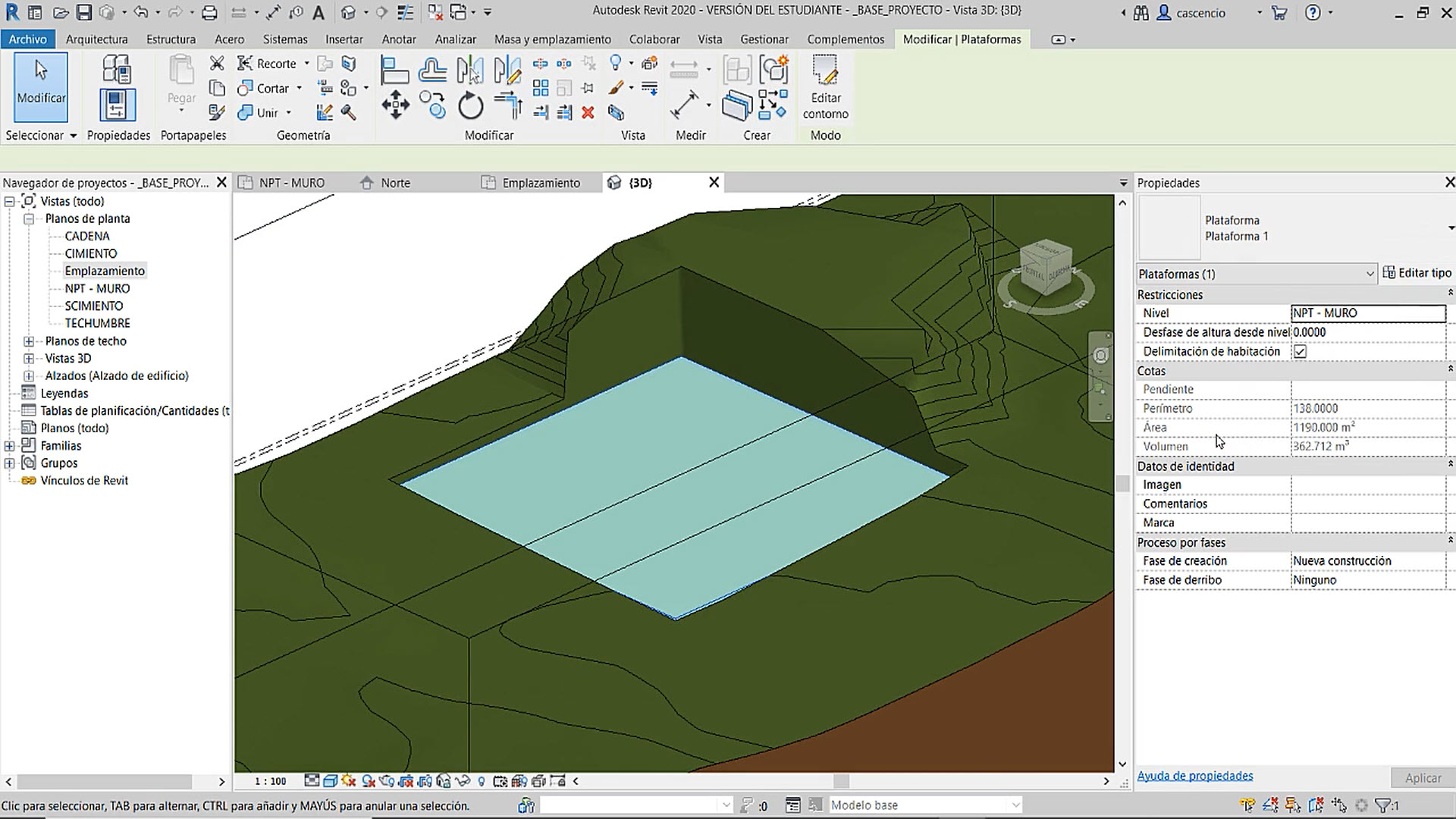Click the Reveal Hidden Elements lightbulb
This screenshot has width=1456, height=819.
point(482,780)
